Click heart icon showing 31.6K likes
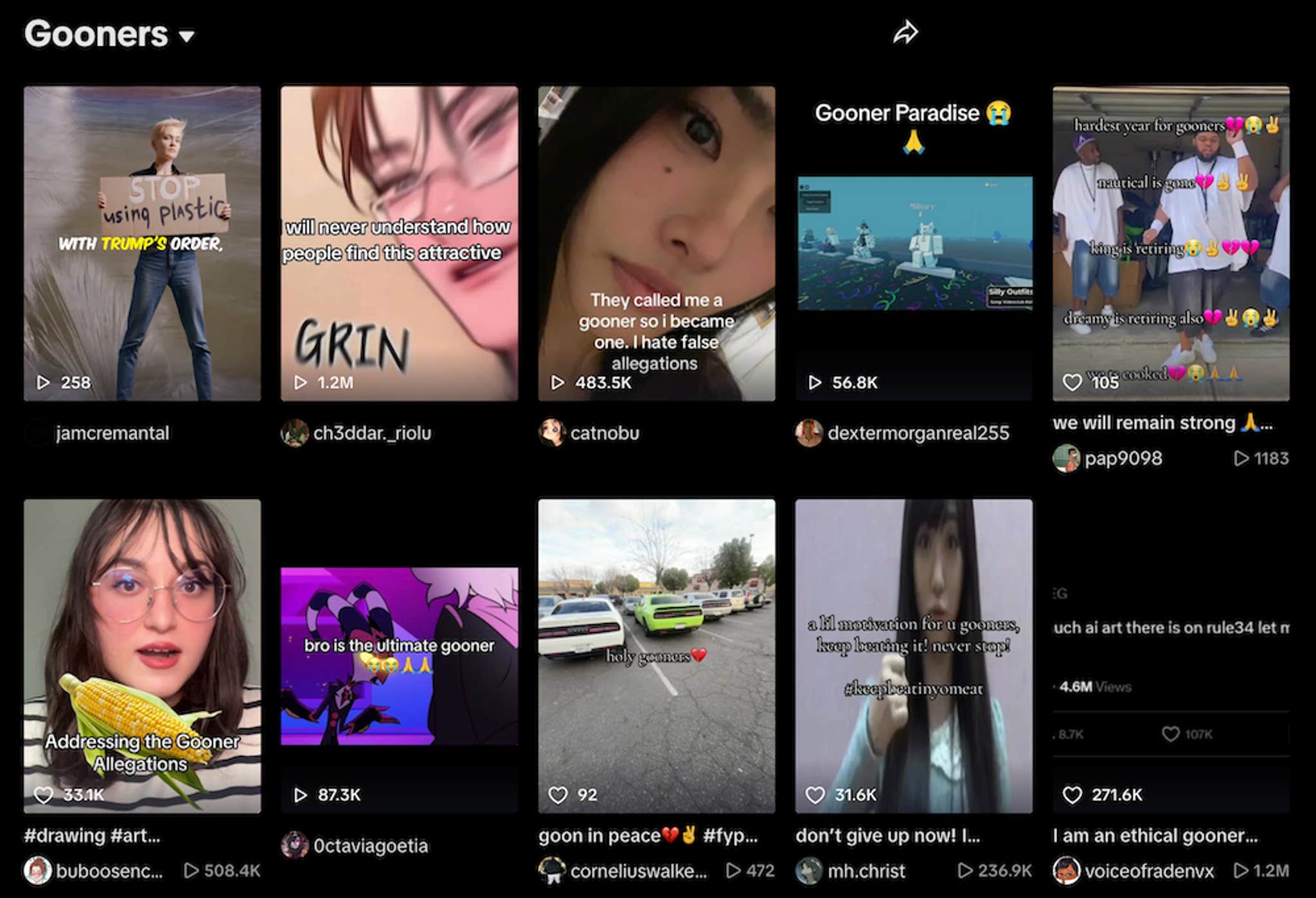The image size is (1316, 898). click(x=815, y=795)
